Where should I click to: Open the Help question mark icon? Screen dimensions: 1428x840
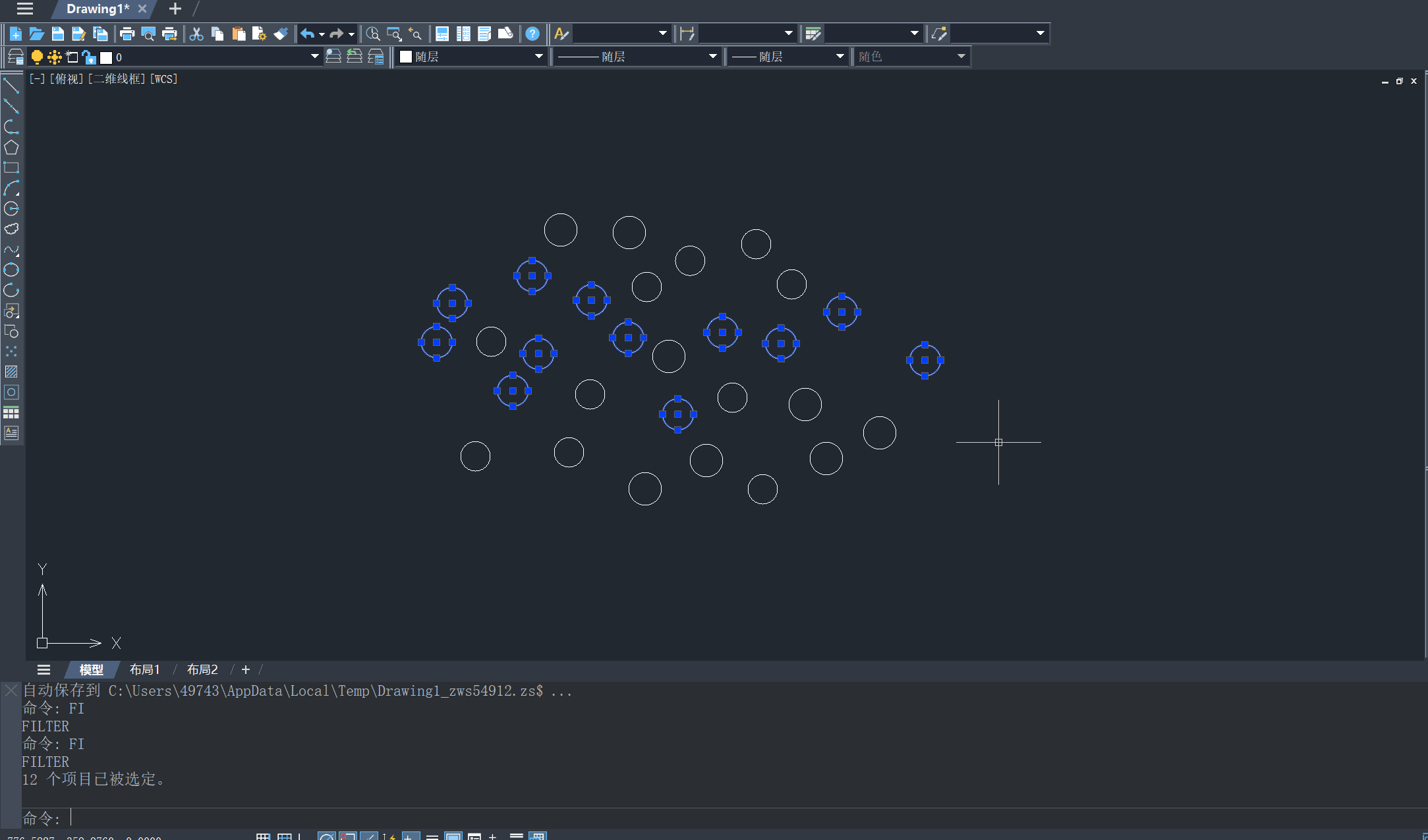(x=532, y=34)
